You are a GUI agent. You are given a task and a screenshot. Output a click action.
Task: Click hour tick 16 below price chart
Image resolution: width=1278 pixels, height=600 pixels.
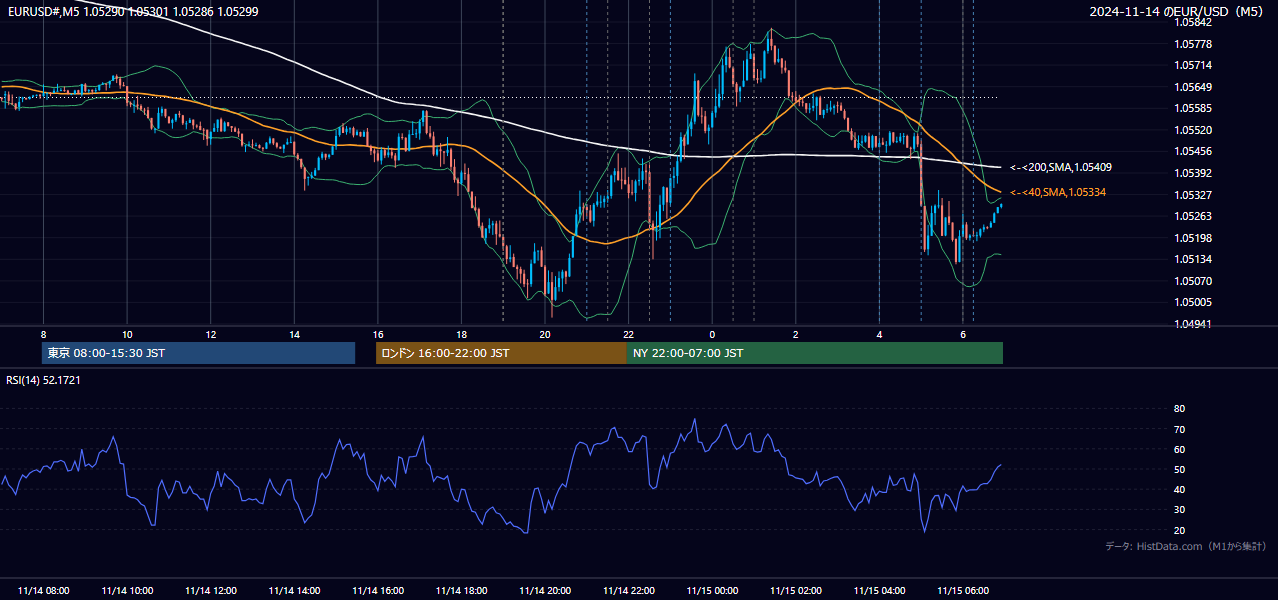coord(378,334)
